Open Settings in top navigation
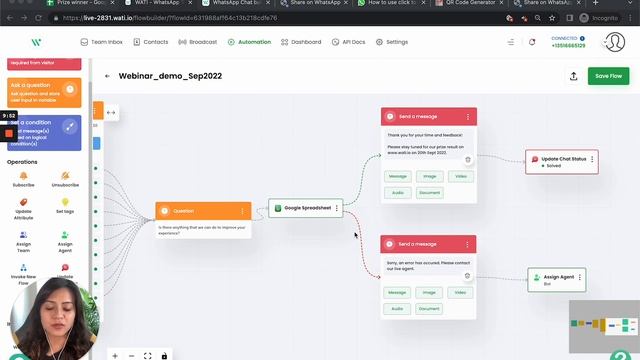 click(392, 42)
